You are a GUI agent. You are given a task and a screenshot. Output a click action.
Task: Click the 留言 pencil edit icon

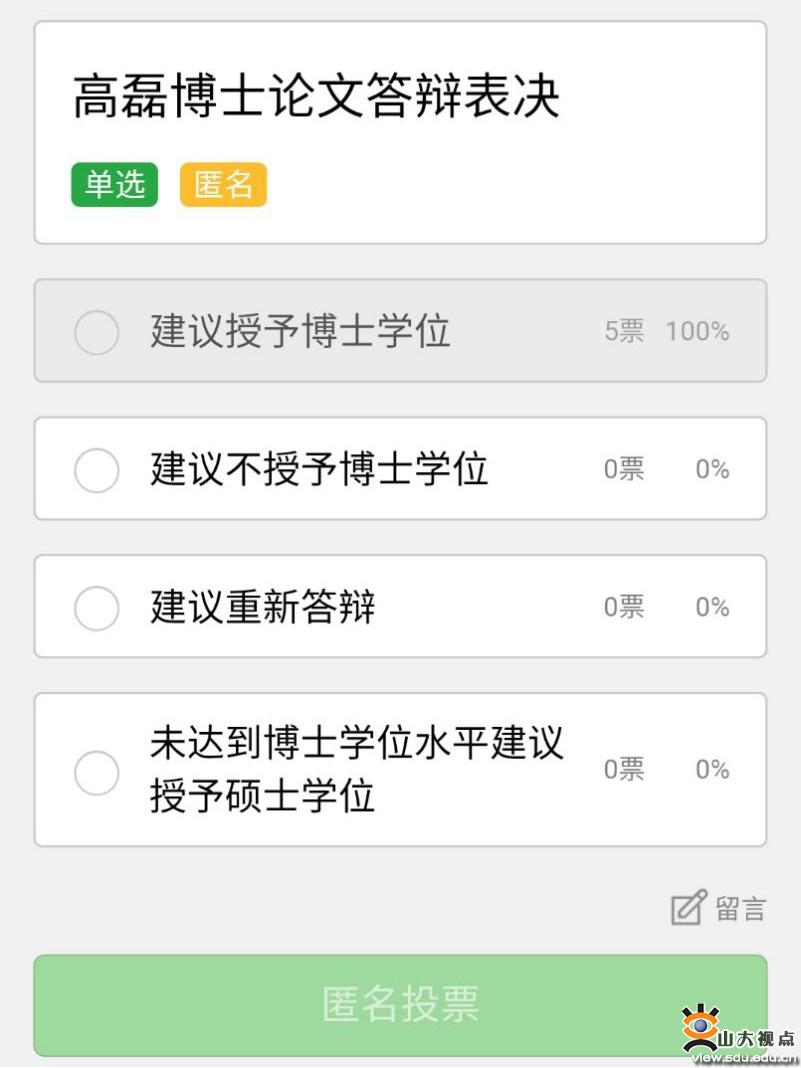pos(689,908)
